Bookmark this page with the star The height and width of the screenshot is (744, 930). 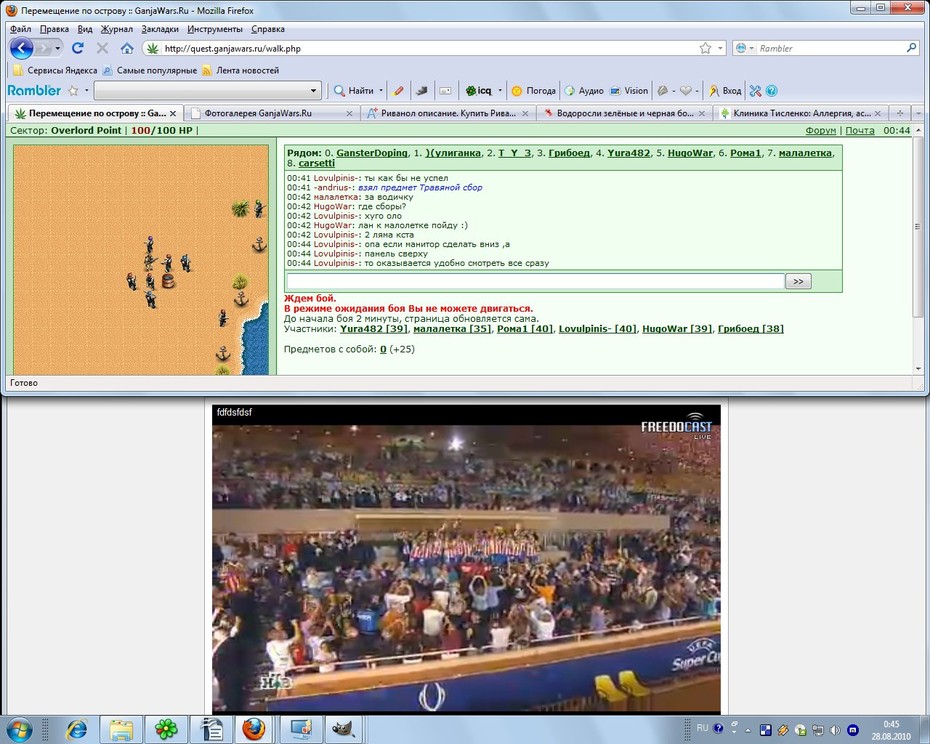pos(705,48)
